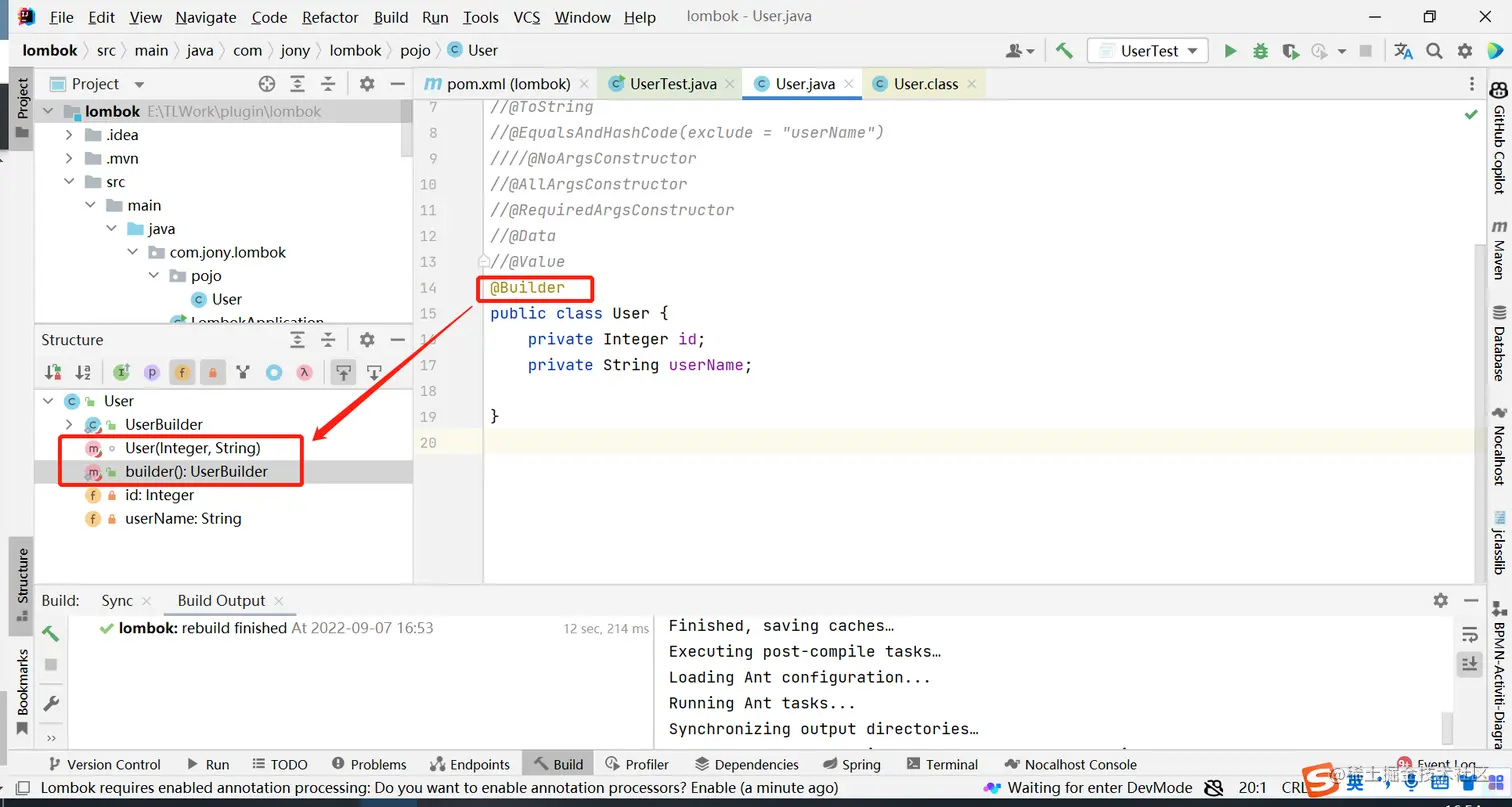The image size is (1512, 807).
Task: Open Project panel options gear
Action: 367,84
